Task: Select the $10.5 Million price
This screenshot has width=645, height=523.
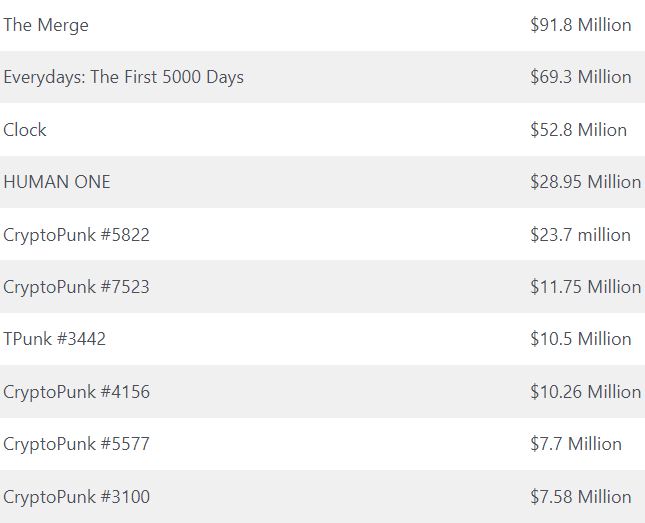Action: pyautogui.click(x=580, y=339)
